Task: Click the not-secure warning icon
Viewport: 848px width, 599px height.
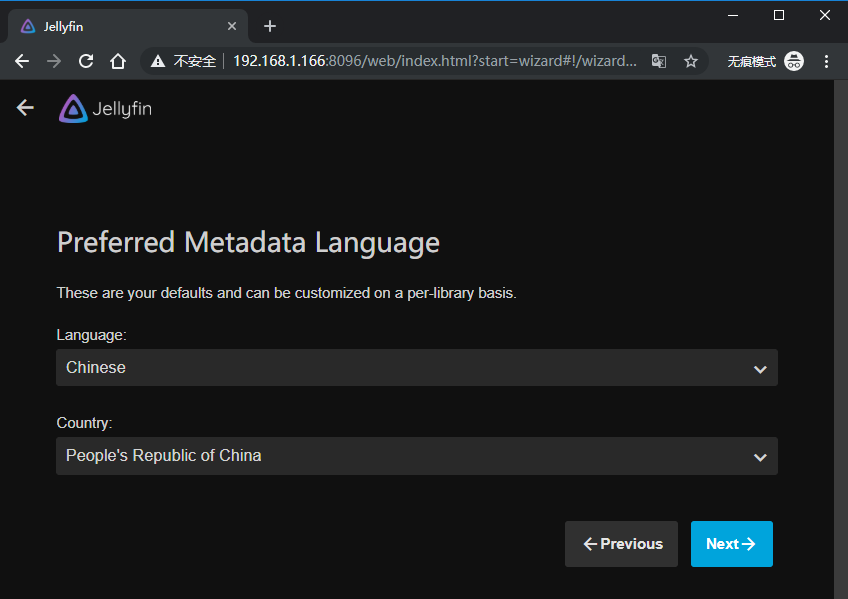Action: coord(158,61)
